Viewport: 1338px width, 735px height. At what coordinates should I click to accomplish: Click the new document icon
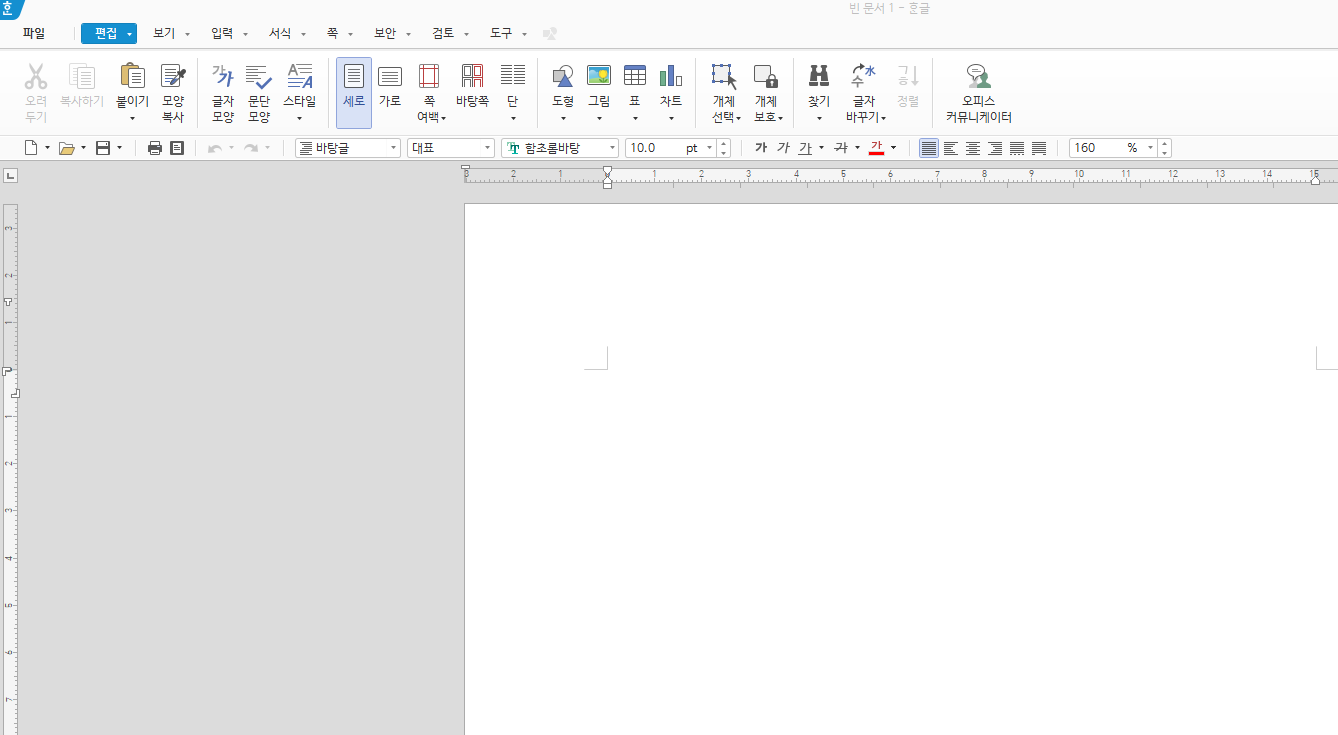click(31, 148)
